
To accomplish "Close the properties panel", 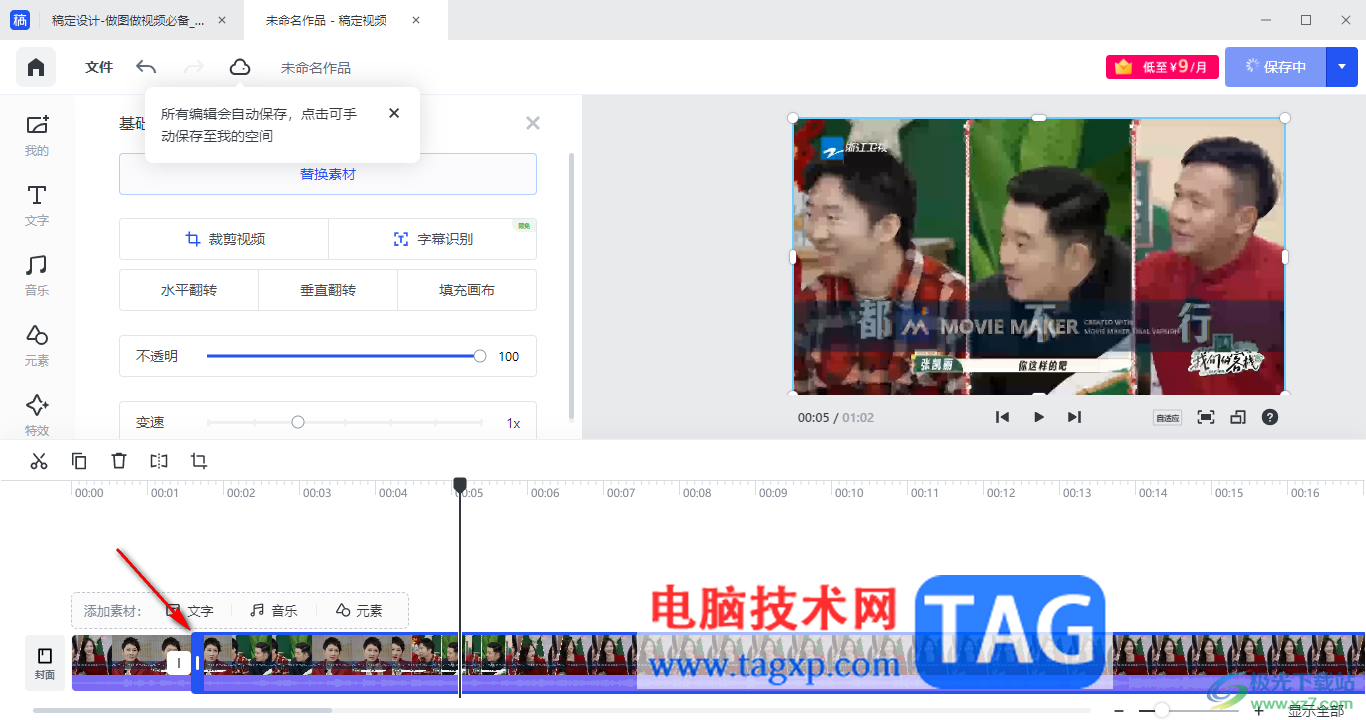I will tap(533, 123).
